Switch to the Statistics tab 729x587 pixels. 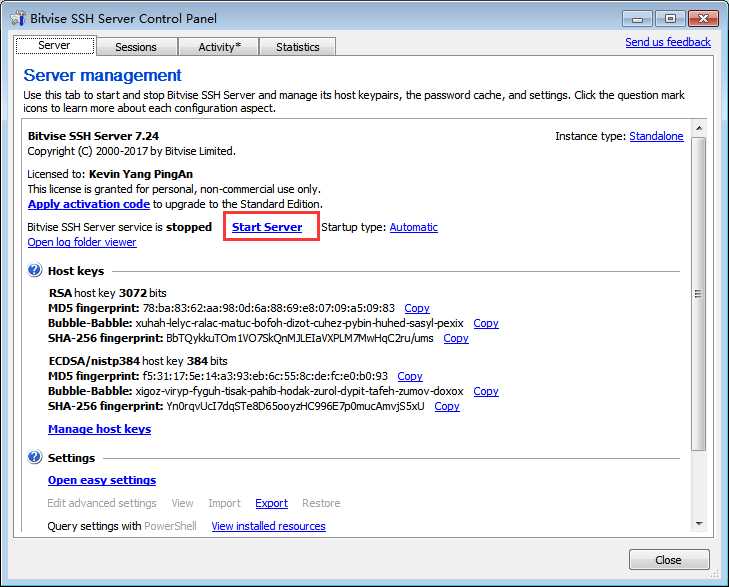pos(298,47)
